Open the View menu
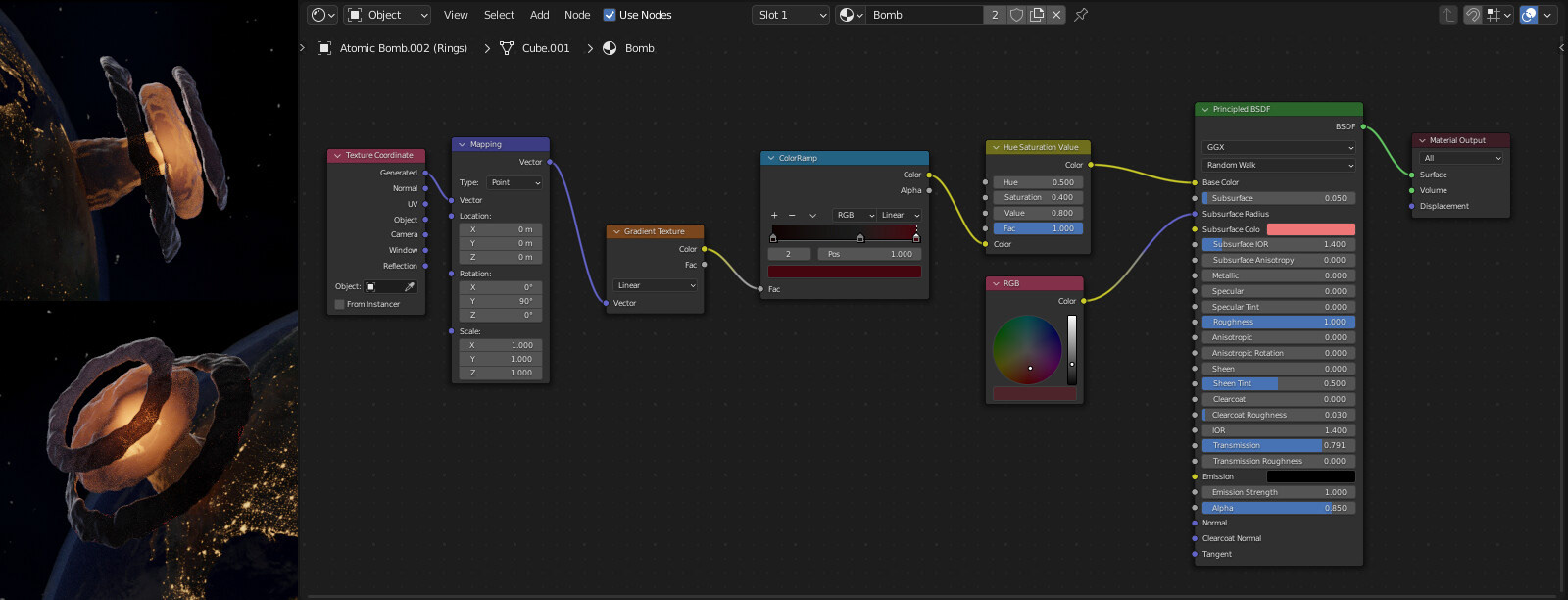1568x600 pixels. 456,15
